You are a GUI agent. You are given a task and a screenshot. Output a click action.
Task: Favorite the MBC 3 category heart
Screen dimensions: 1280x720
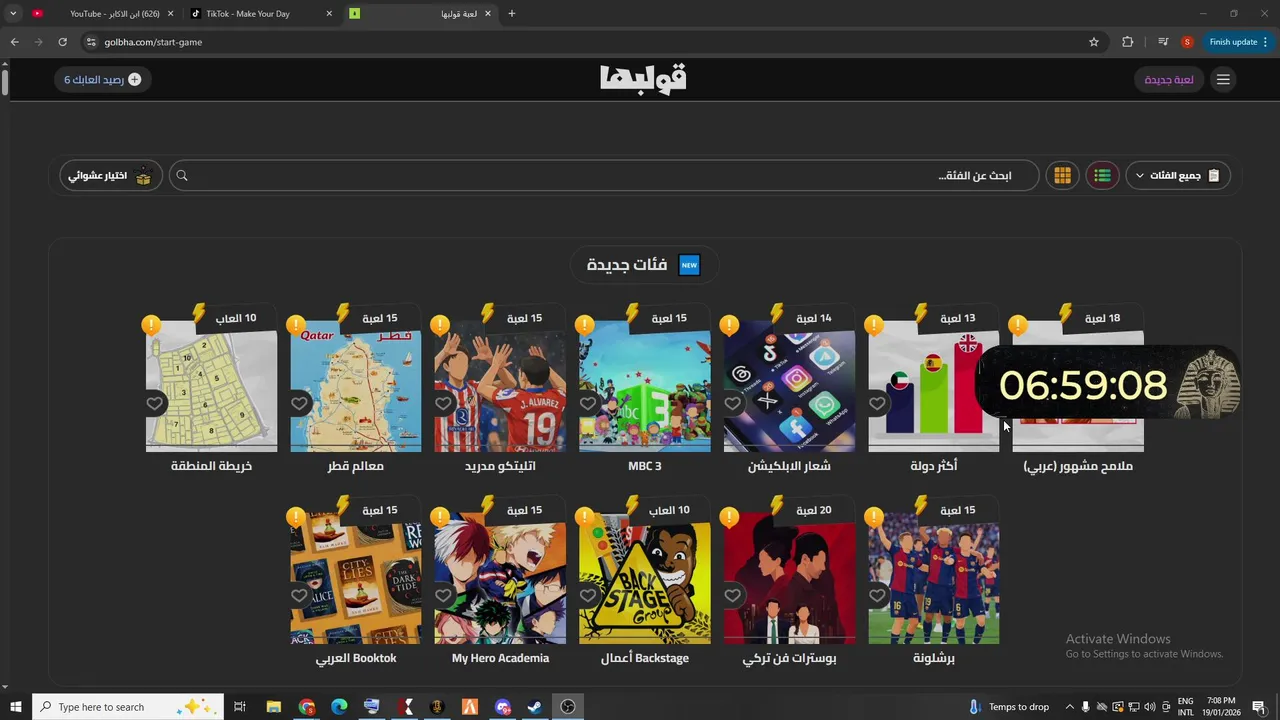(588, 403)
